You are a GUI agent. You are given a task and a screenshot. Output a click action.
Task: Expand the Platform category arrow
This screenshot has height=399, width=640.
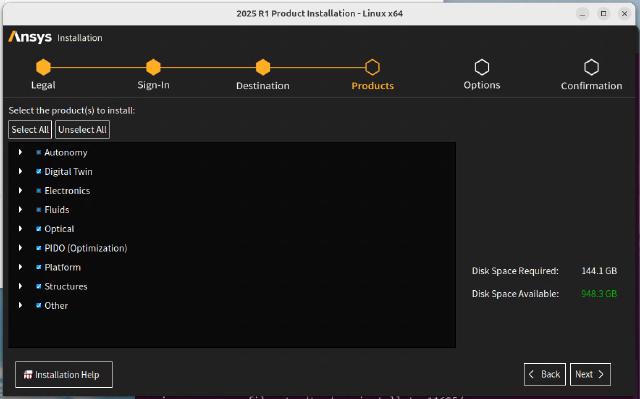20,267
